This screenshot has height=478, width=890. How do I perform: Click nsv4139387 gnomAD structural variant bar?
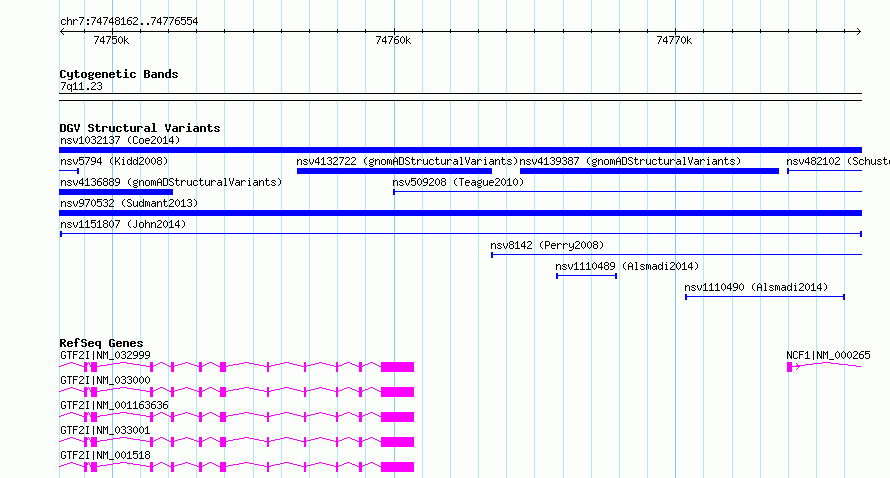point(649,171)
